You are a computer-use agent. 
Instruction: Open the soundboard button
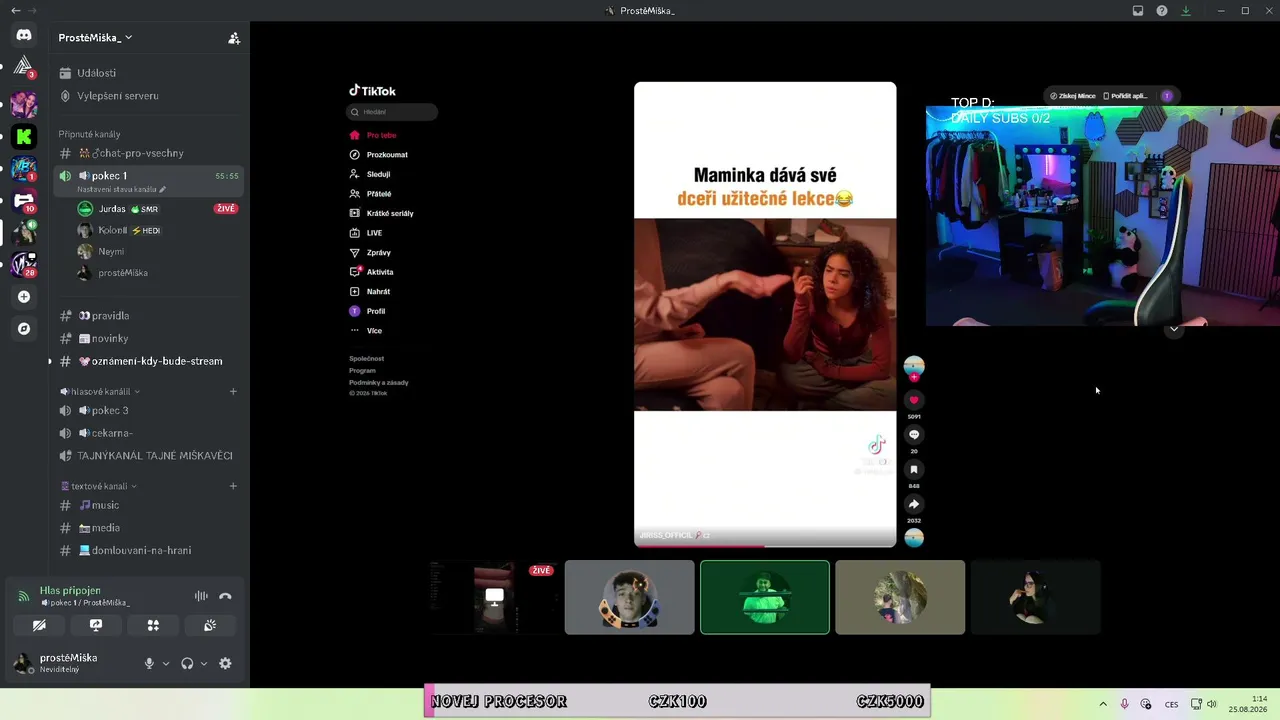point(210,625)
